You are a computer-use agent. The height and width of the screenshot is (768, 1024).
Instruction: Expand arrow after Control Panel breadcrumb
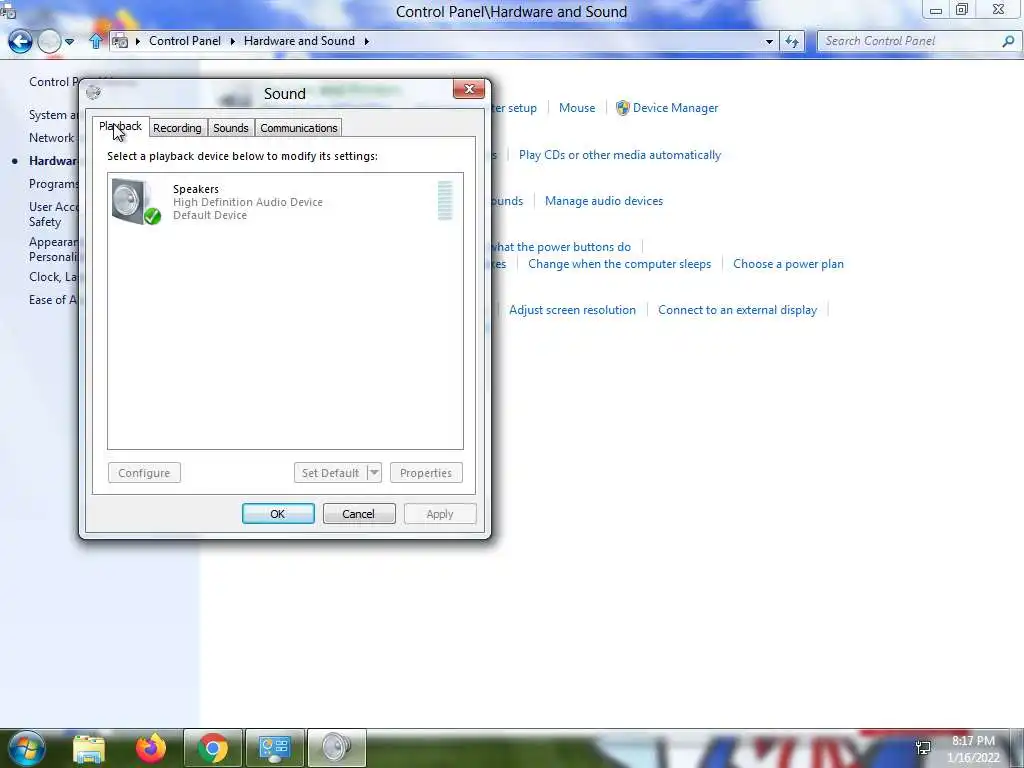232,41
